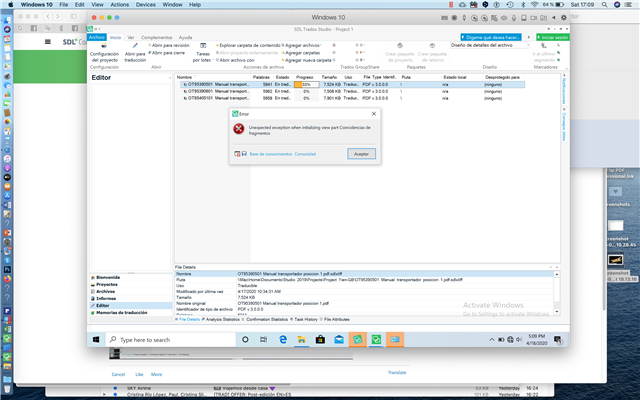Click the save error details icon

244,154
